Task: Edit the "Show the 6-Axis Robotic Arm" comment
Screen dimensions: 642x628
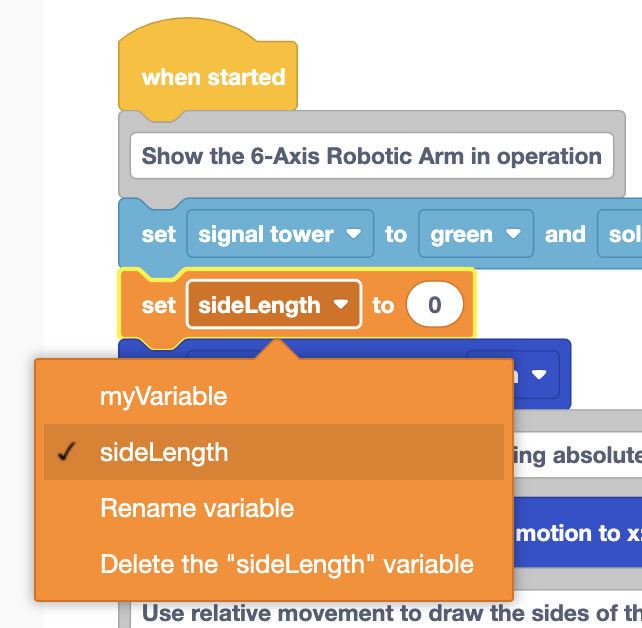Action: tap(372, 156)
